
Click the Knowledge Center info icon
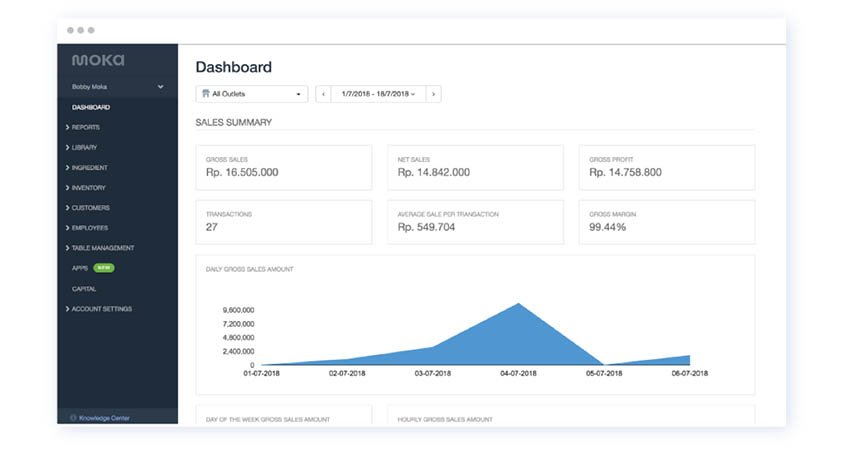[x=73, y=417]
